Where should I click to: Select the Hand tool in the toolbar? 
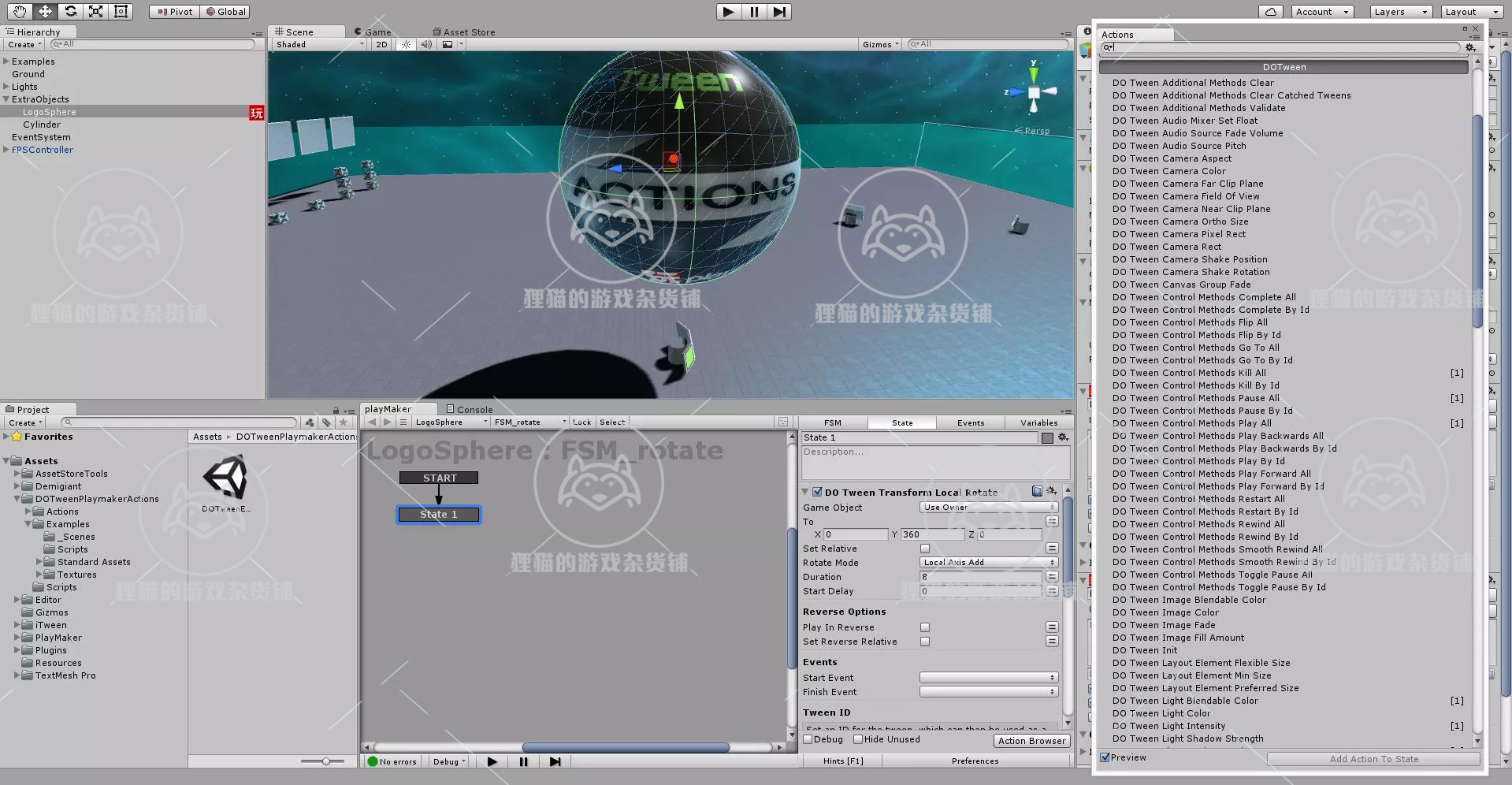coord(20,11)
